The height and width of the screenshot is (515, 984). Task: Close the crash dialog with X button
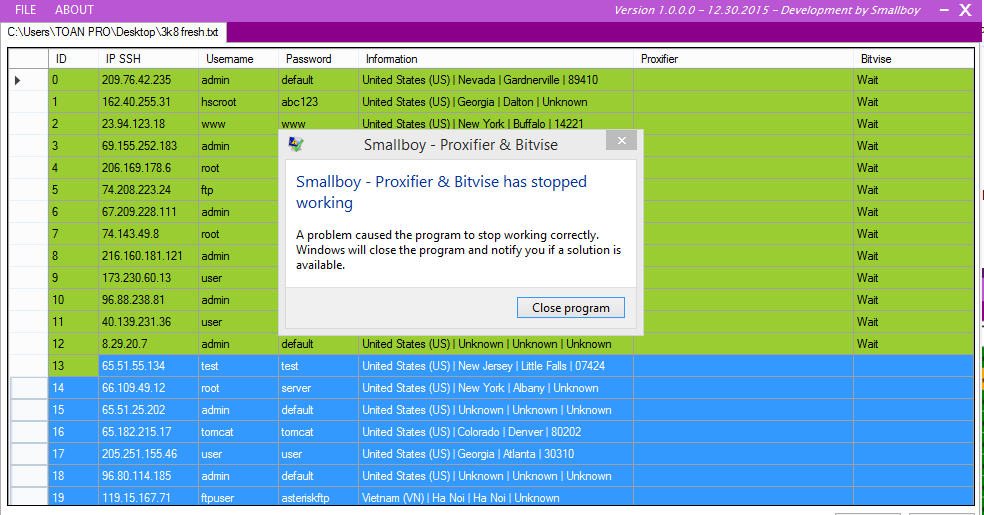621,141
